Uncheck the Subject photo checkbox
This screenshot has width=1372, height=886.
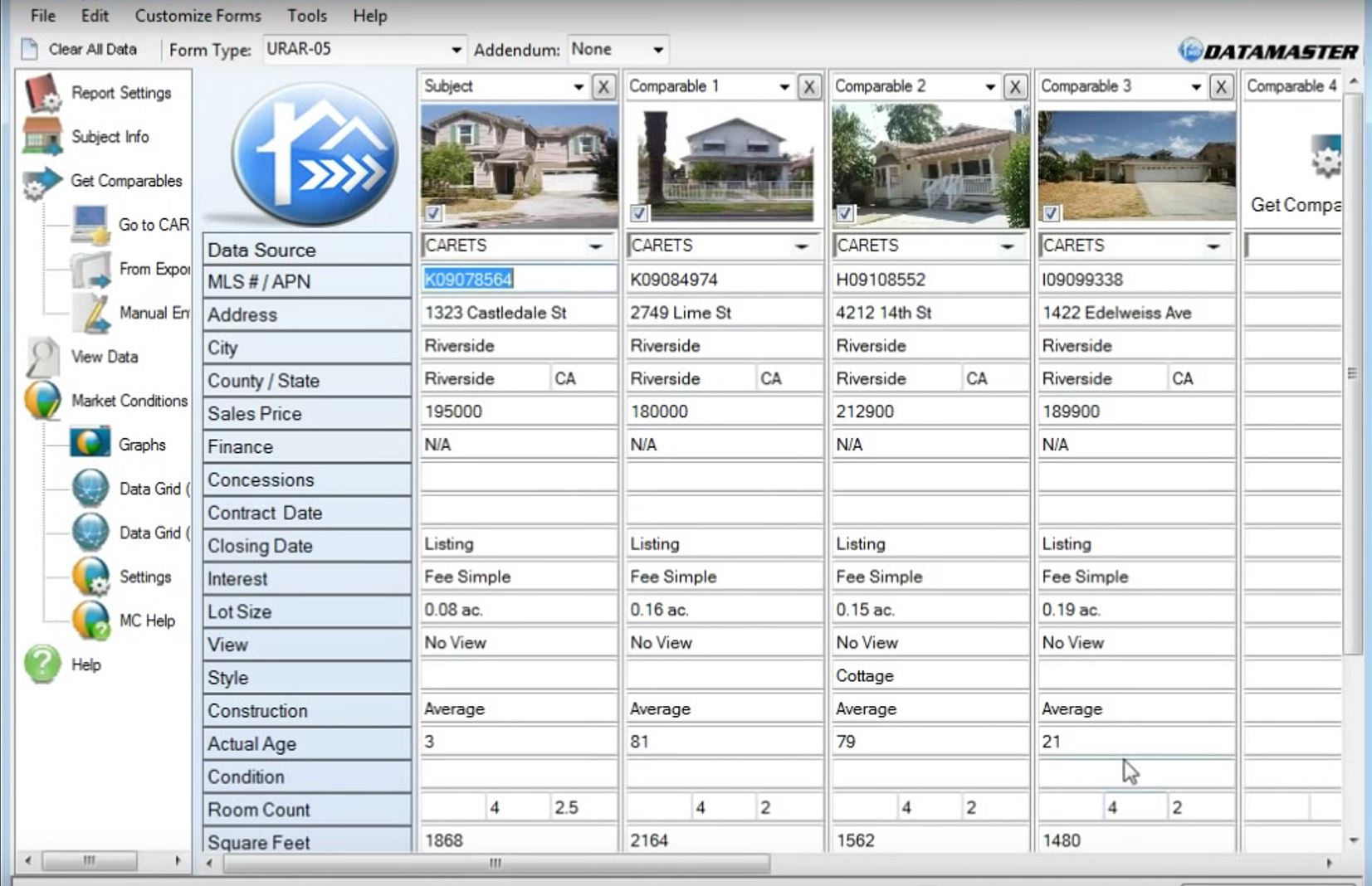point(432,214)
